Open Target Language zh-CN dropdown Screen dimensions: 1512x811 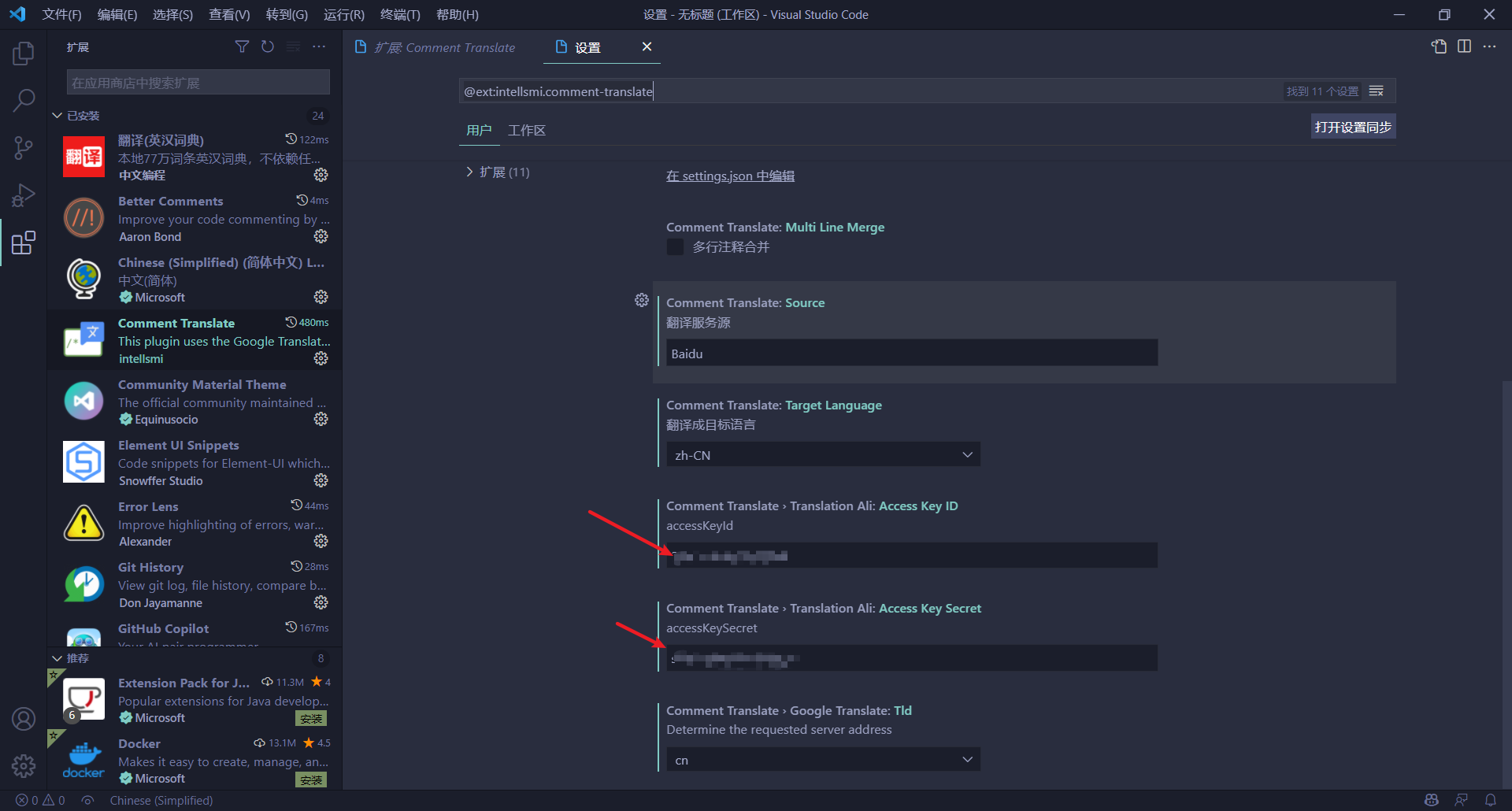[x=823, y=455]
